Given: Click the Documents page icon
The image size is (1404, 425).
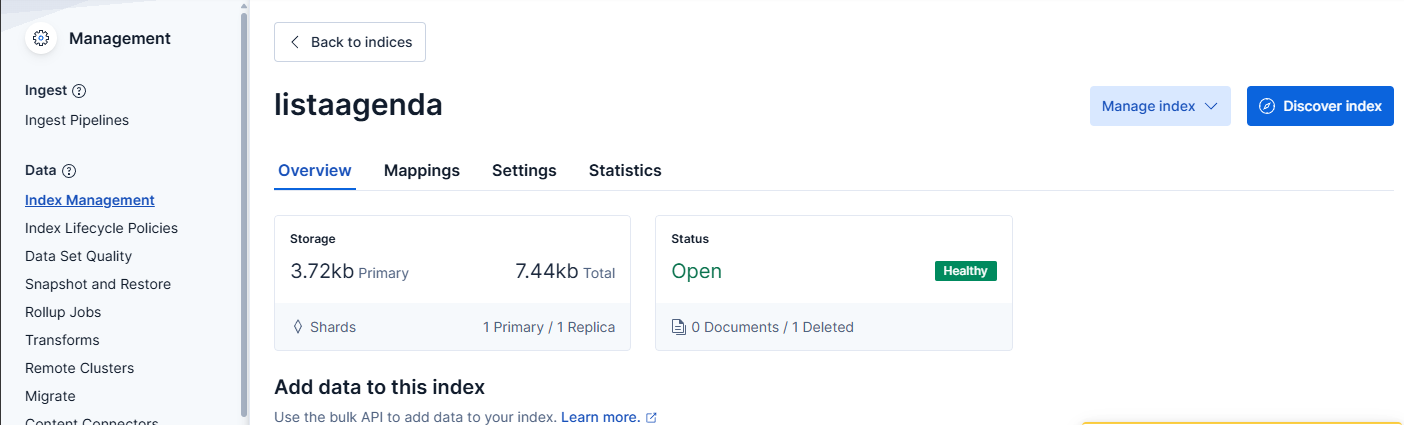Looking at the screenshot, I should [678, 327].
